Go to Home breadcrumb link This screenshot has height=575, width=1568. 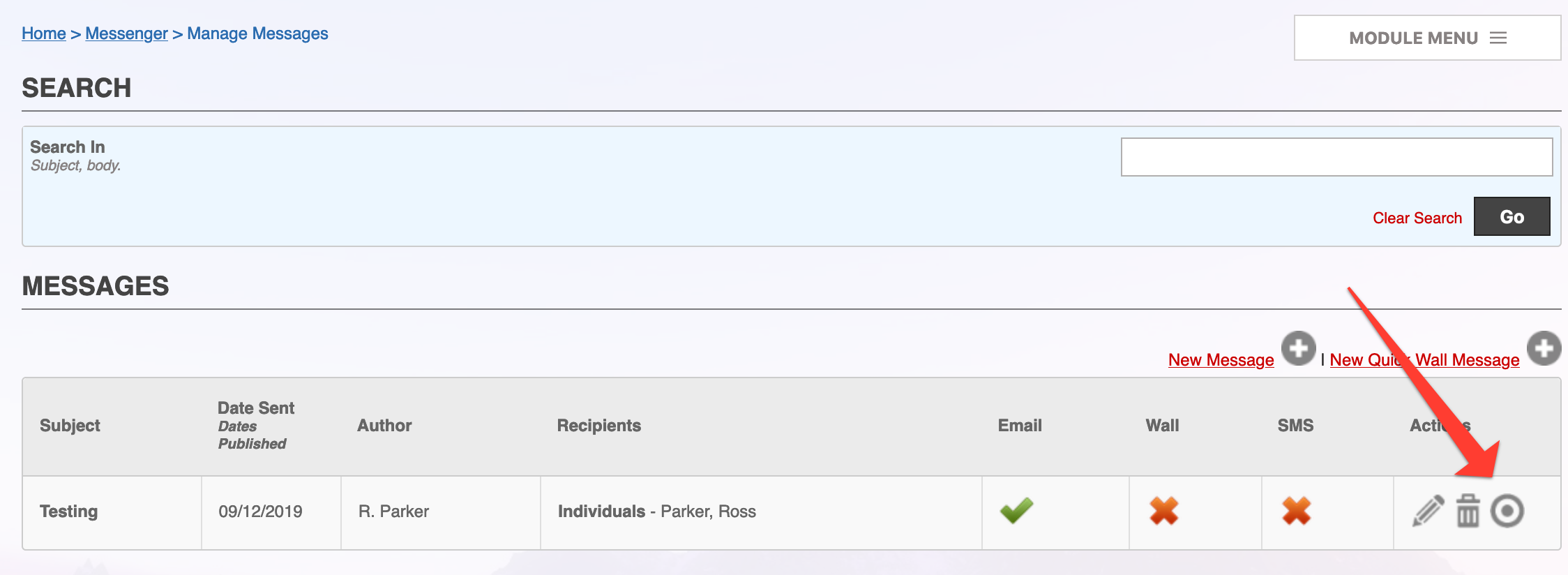point(44,33)
